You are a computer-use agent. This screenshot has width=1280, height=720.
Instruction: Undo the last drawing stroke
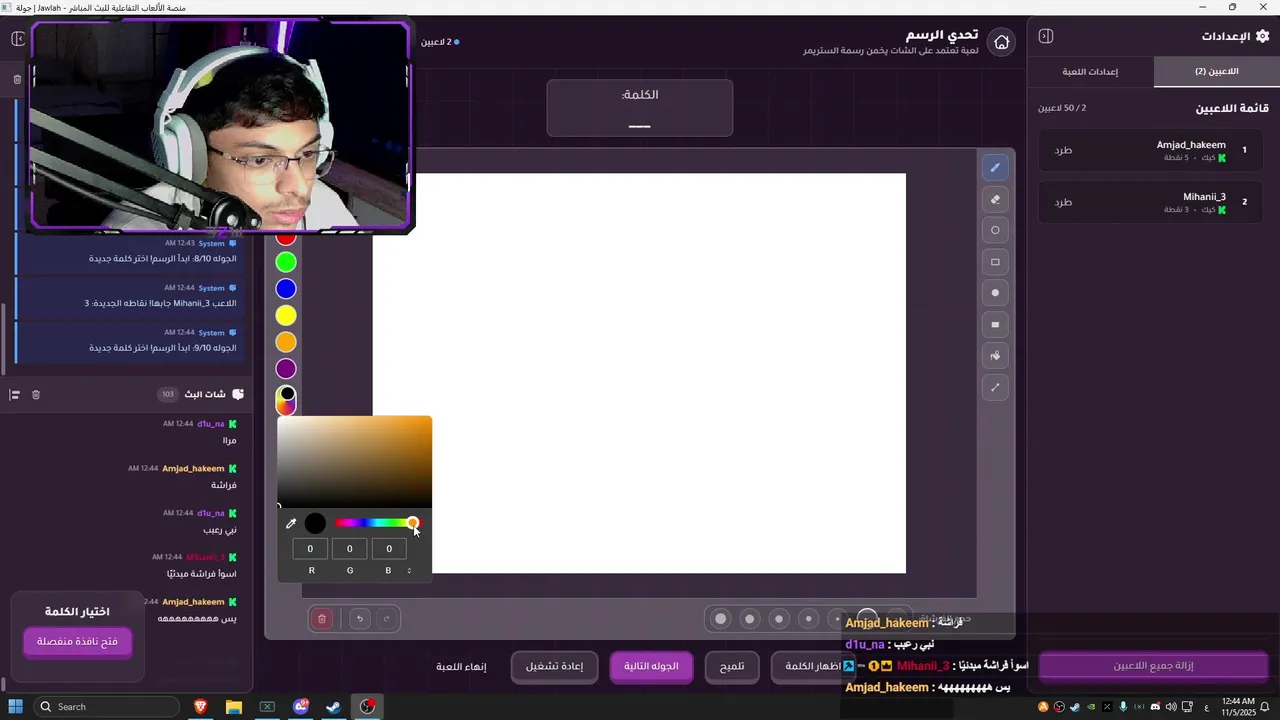(360, 619)
